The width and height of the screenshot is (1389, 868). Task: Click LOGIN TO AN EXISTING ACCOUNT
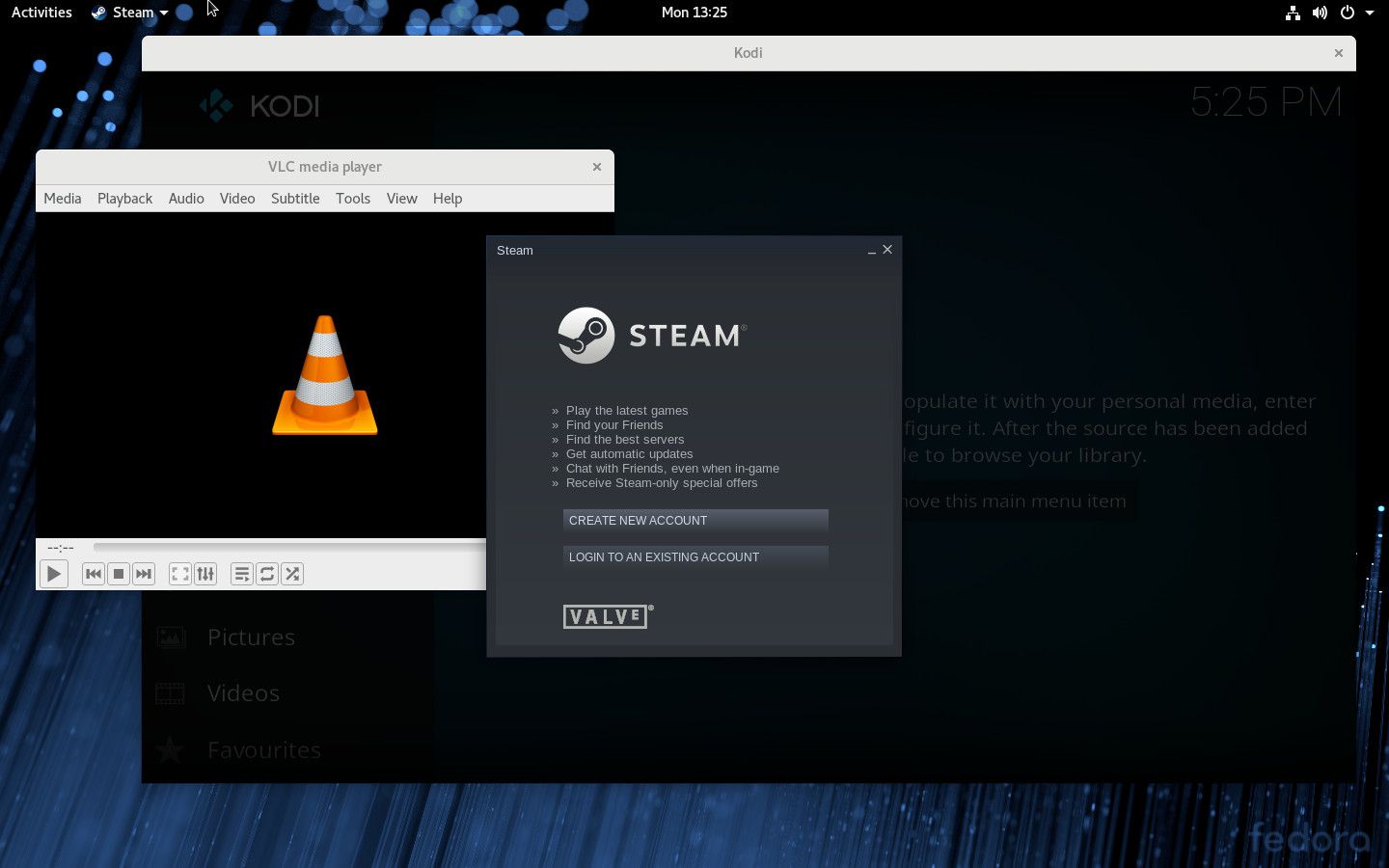pos(694,557)
